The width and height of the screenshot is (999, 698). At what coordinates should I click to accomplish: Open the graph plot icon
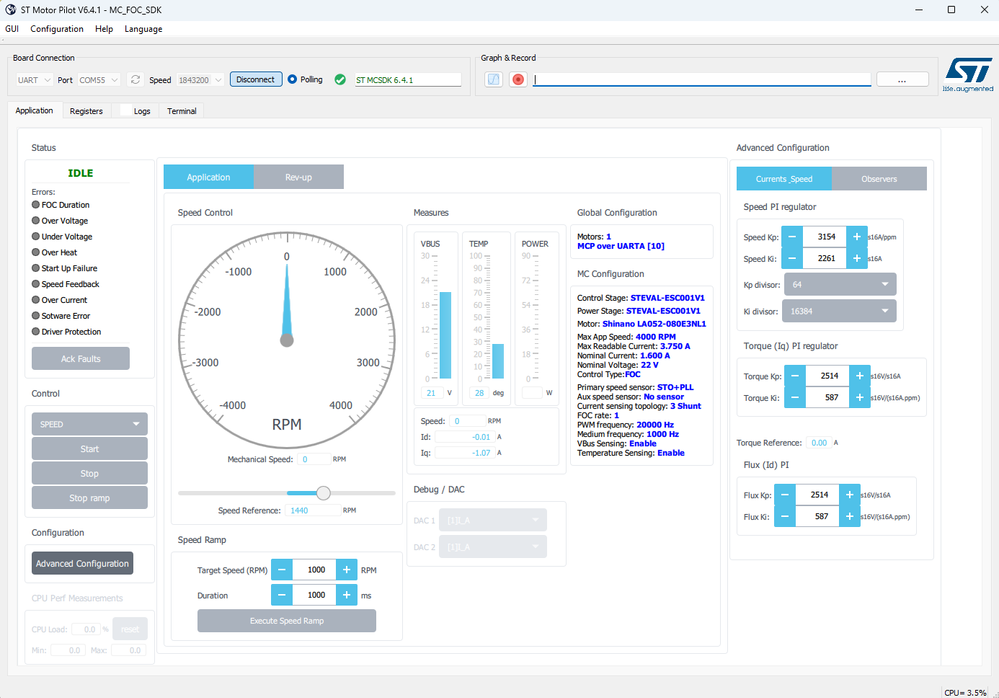click(494, 80)
